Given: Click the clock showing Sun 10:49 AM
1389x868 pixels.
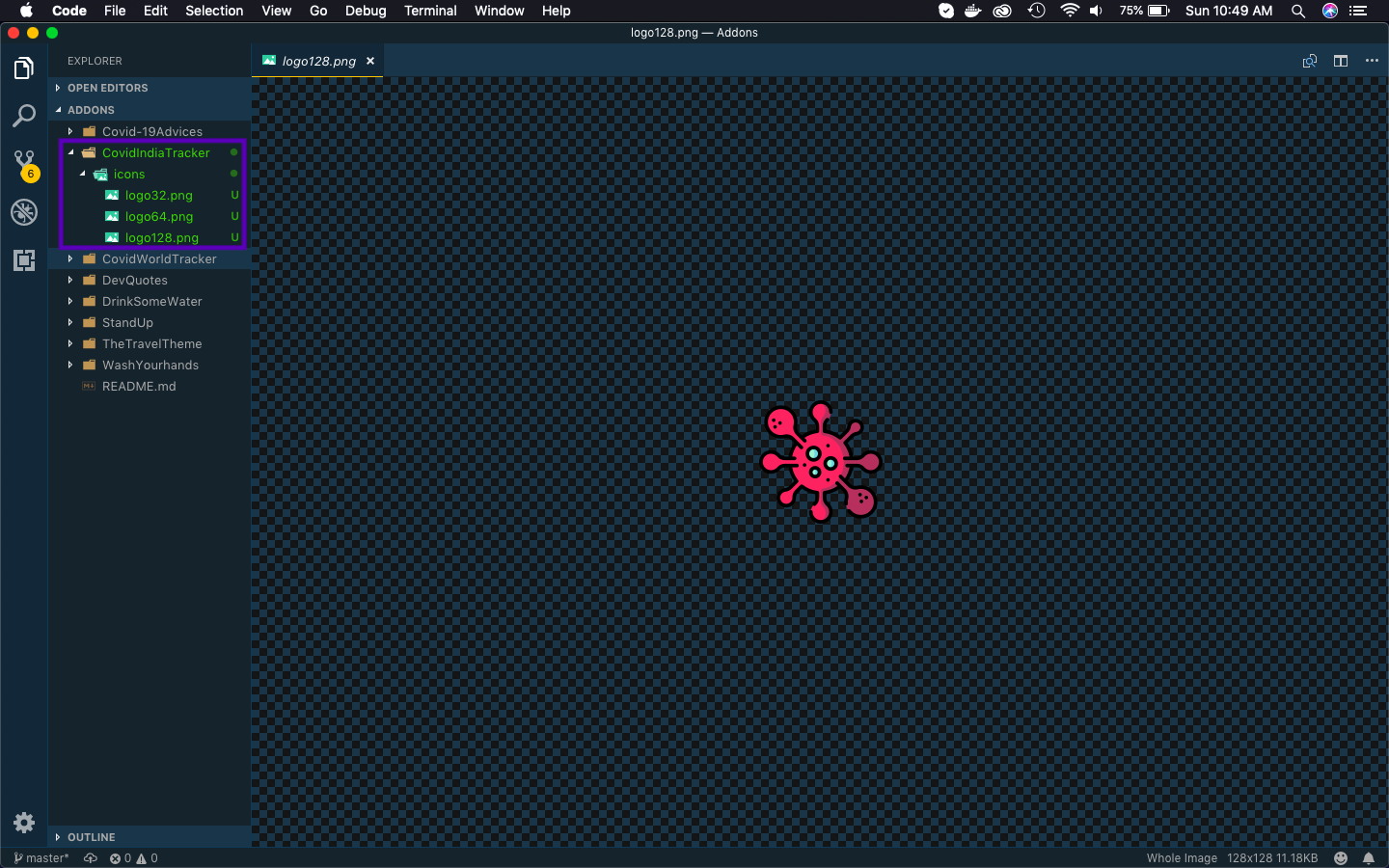Looking at the screenshot, I should (1229, 11).
